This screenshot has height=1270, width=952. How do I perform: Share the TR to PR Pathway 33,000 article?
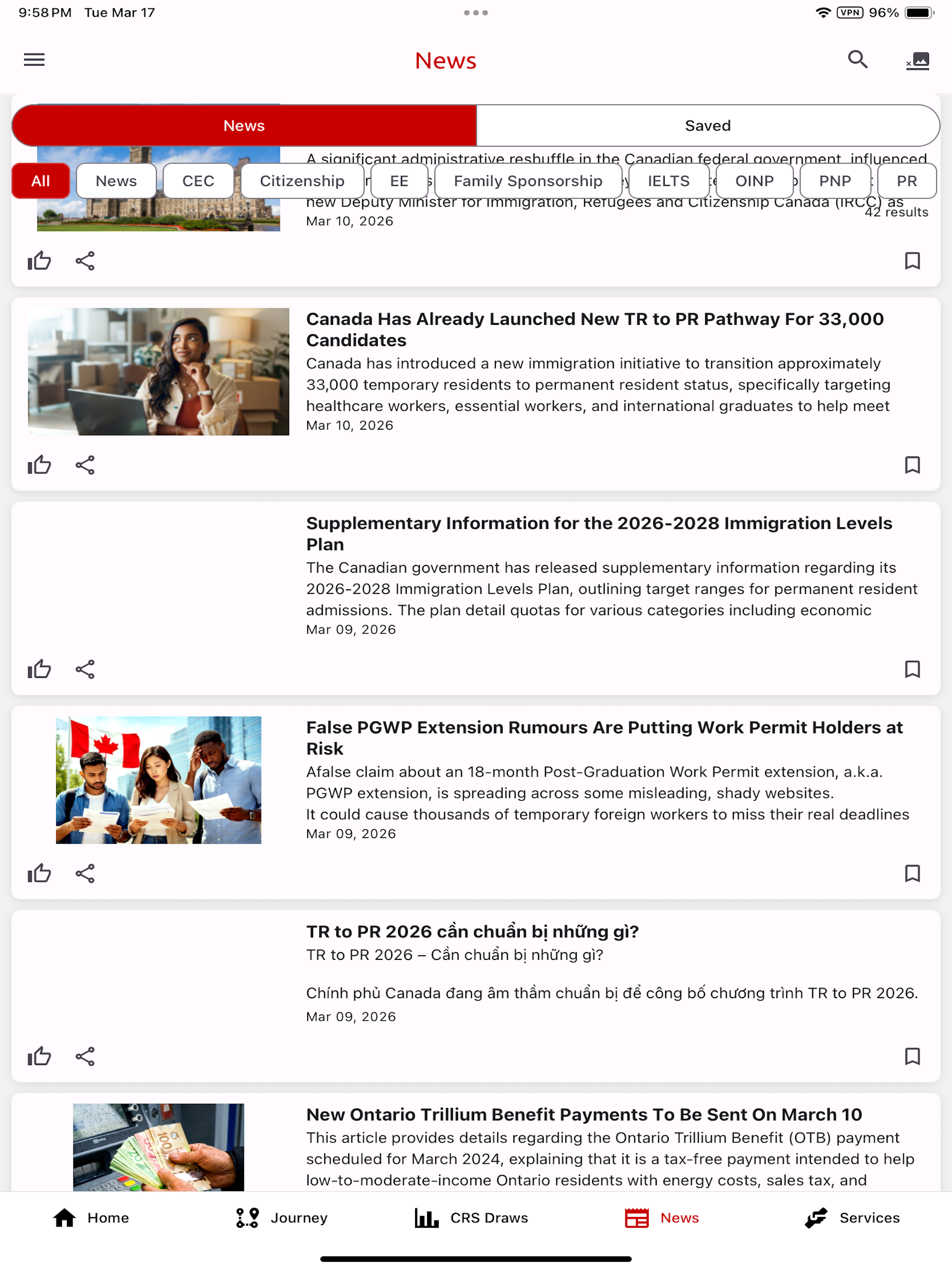pos(85,465)
